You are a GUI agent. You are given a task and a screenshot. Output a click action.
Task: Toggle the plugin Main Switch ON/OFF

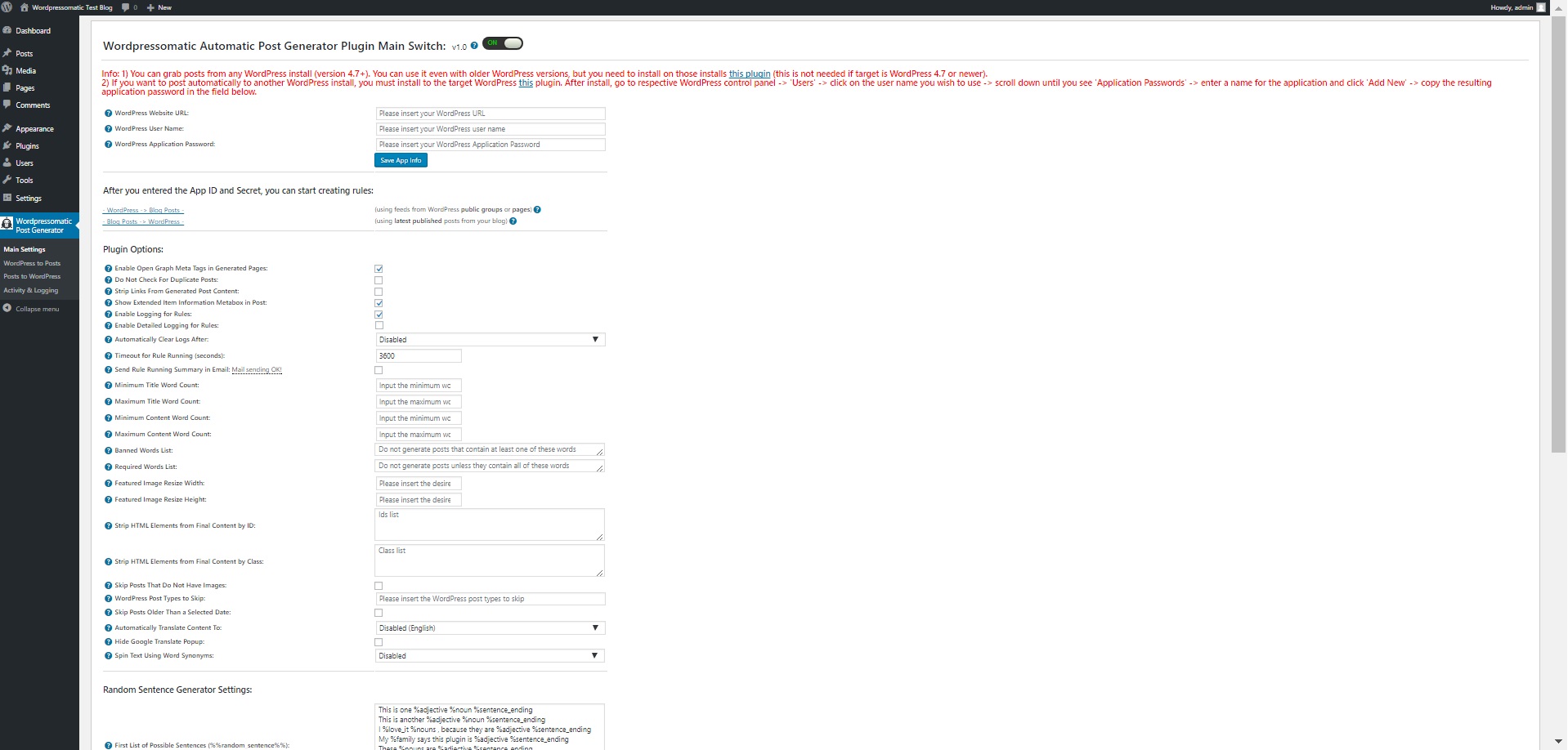503,43
